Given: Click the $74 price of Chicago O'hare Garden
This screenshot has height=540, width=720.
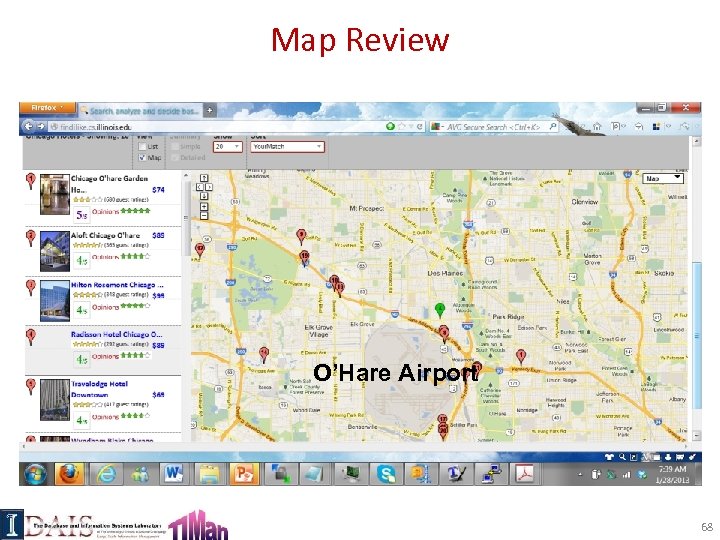Looking at the screenshot, I should [158, 190].
